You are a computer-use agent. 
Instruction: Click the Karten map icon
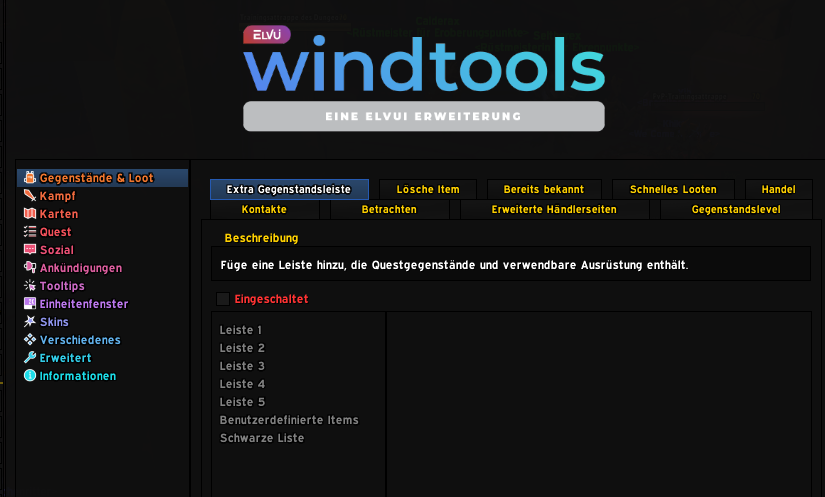[x=30, y=214]
